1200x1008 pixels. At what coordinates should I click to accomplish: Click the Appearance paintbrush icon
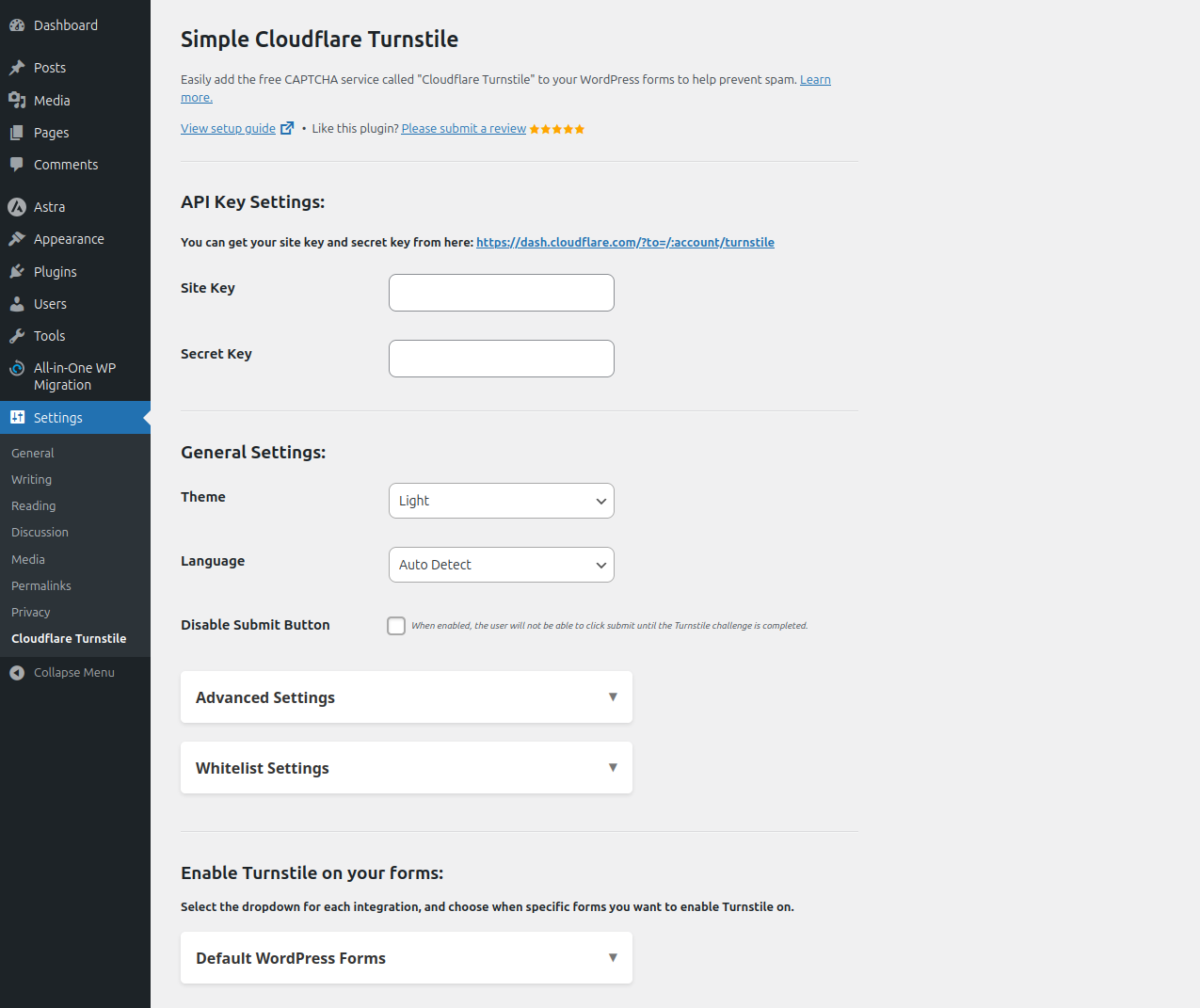click(17, 239)
